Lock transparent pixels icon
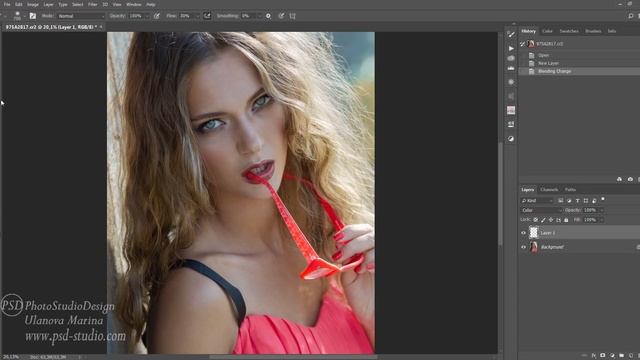The height and width of the screenshot is (360, 640). [x=536, y=220]
